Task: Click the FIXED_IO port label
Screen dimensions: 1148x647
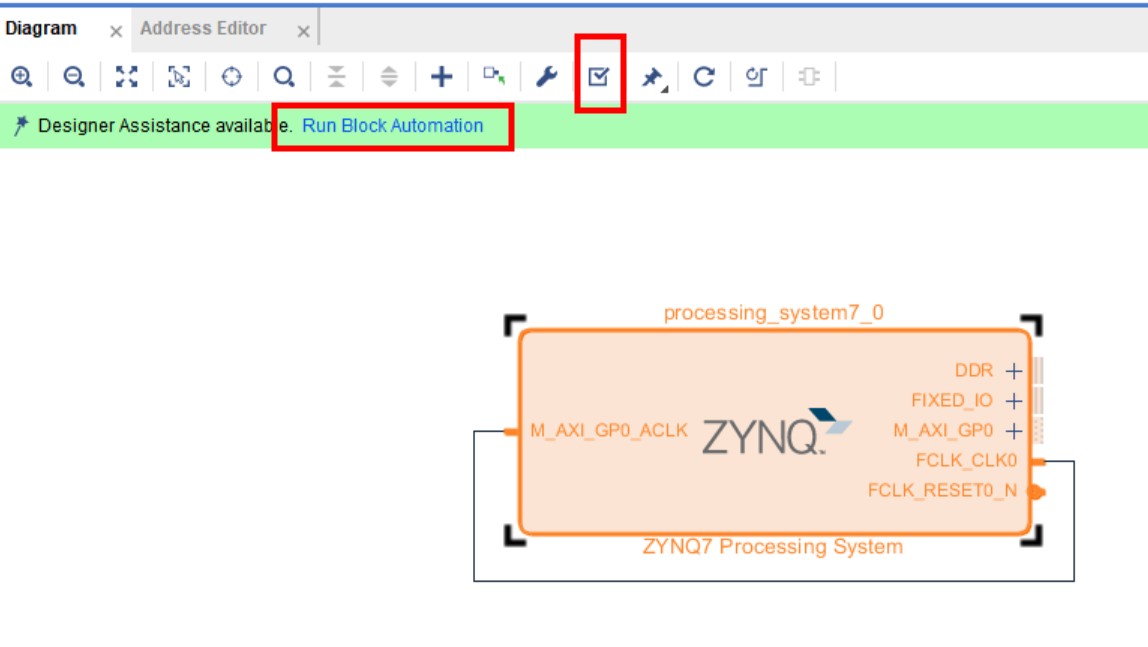Action: (x=952, y=401)
